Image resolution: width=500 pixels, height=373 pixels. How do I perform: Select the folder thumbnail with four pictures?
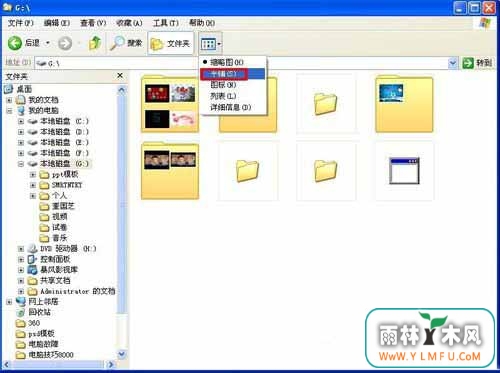170,104
